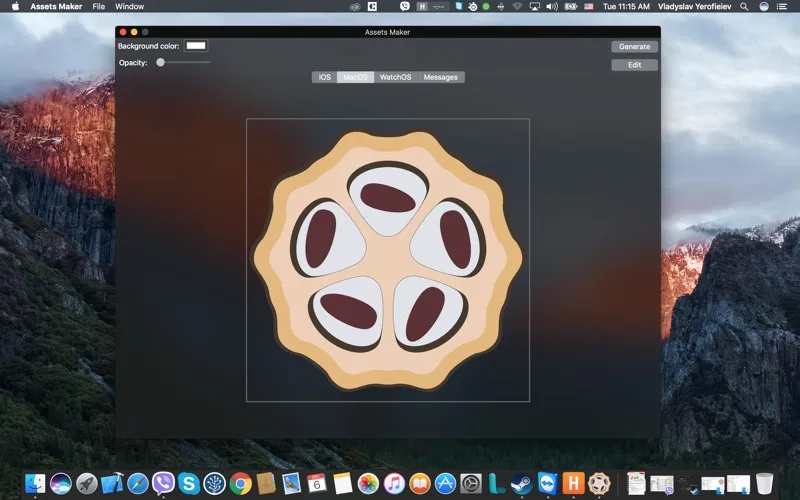Click the Opacity slider knob
Image resolution: width=800 pixels, height=500 pixels.
tap(160, 63)
